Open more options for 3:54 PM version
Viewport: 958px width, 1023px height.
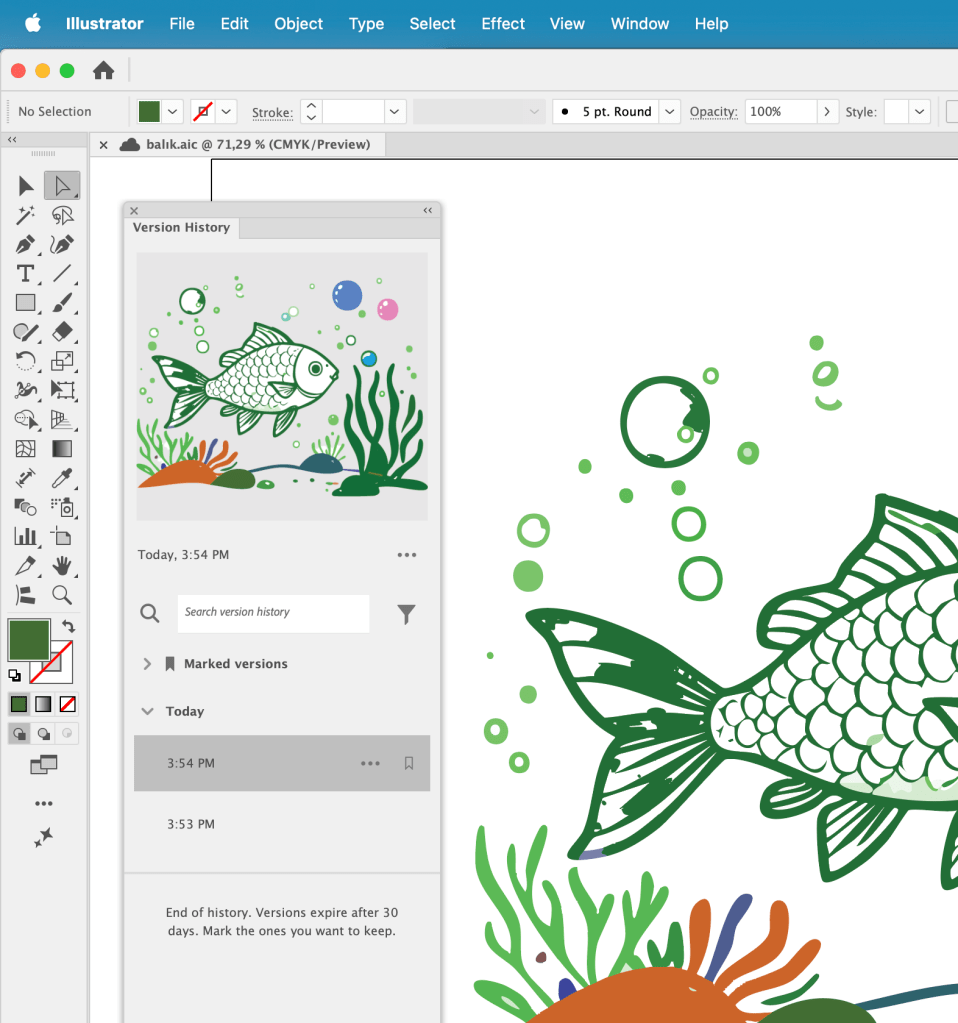click(370, 763)
